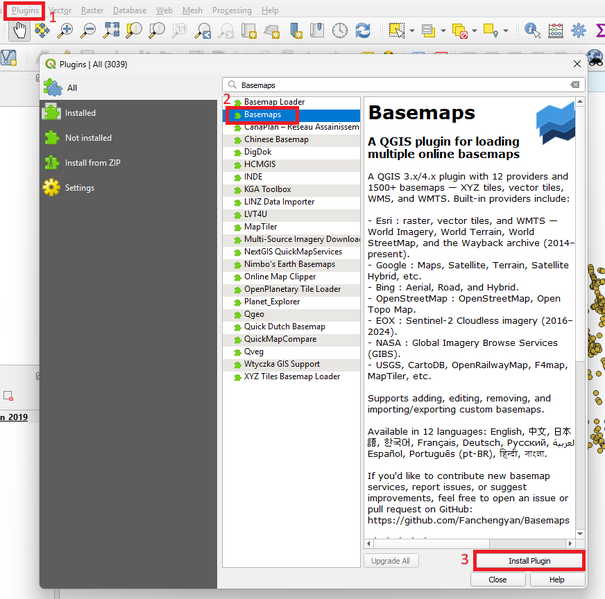Viewport: 605px width, 599px height.
Task: Click the Refresh map icon
Action: coord(363,30)
